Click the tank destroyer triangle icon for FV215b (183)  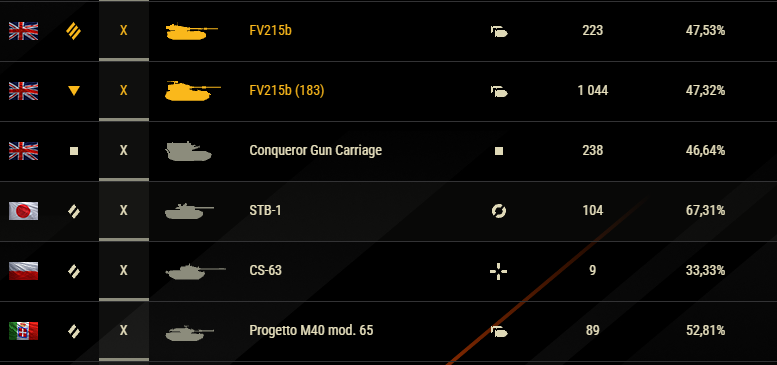(x=74, y=91)
